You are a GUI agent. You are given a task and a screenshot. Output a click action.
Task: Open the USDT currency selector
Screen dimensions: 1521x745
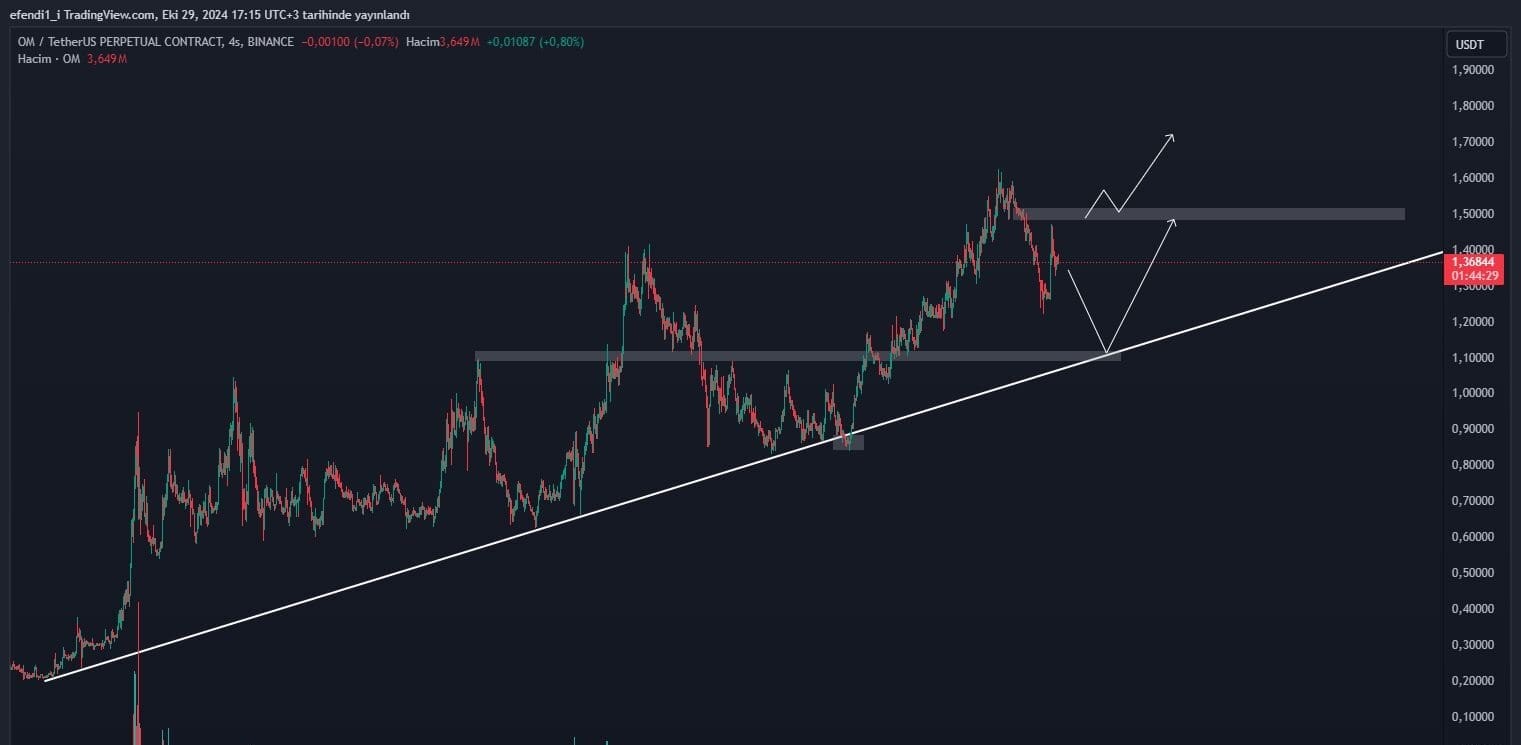pyautogui.click(x=1476, y=45)
